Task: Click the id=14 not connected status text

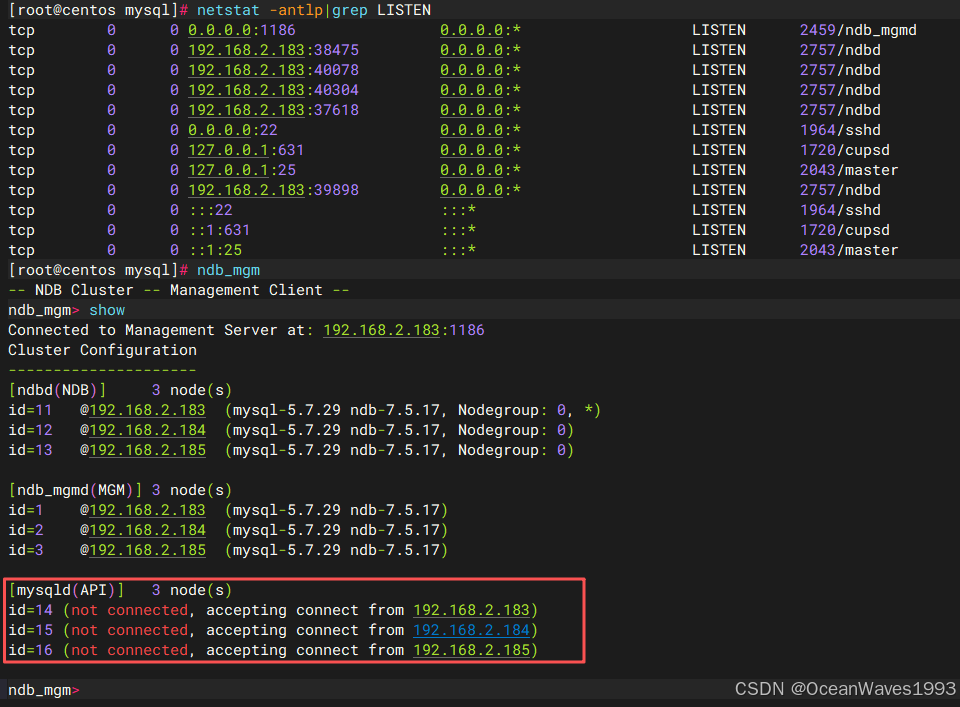Action: 130,610
